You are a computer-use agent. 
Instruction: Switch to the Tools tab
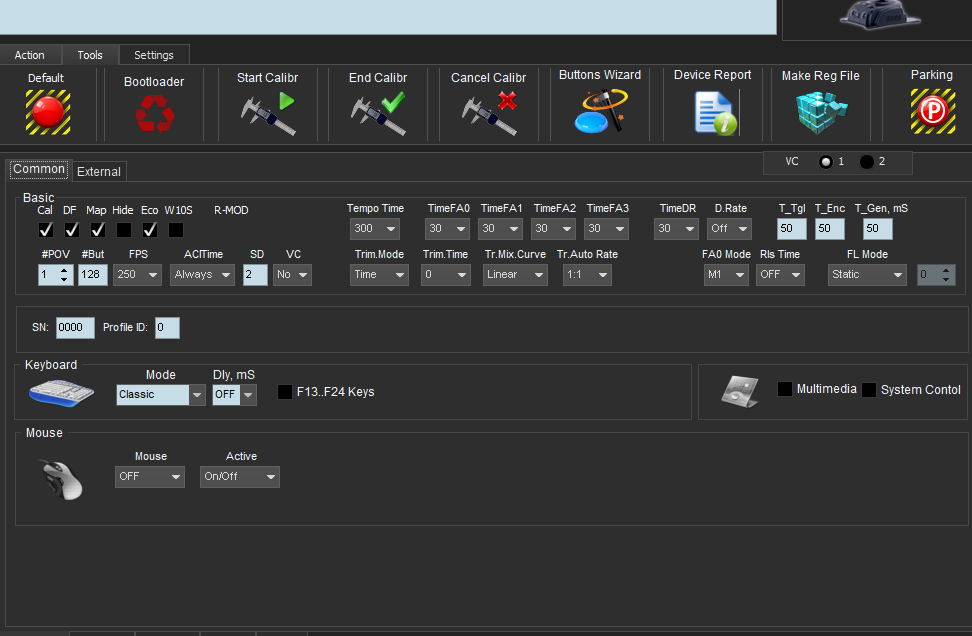[x=90, y=55]
